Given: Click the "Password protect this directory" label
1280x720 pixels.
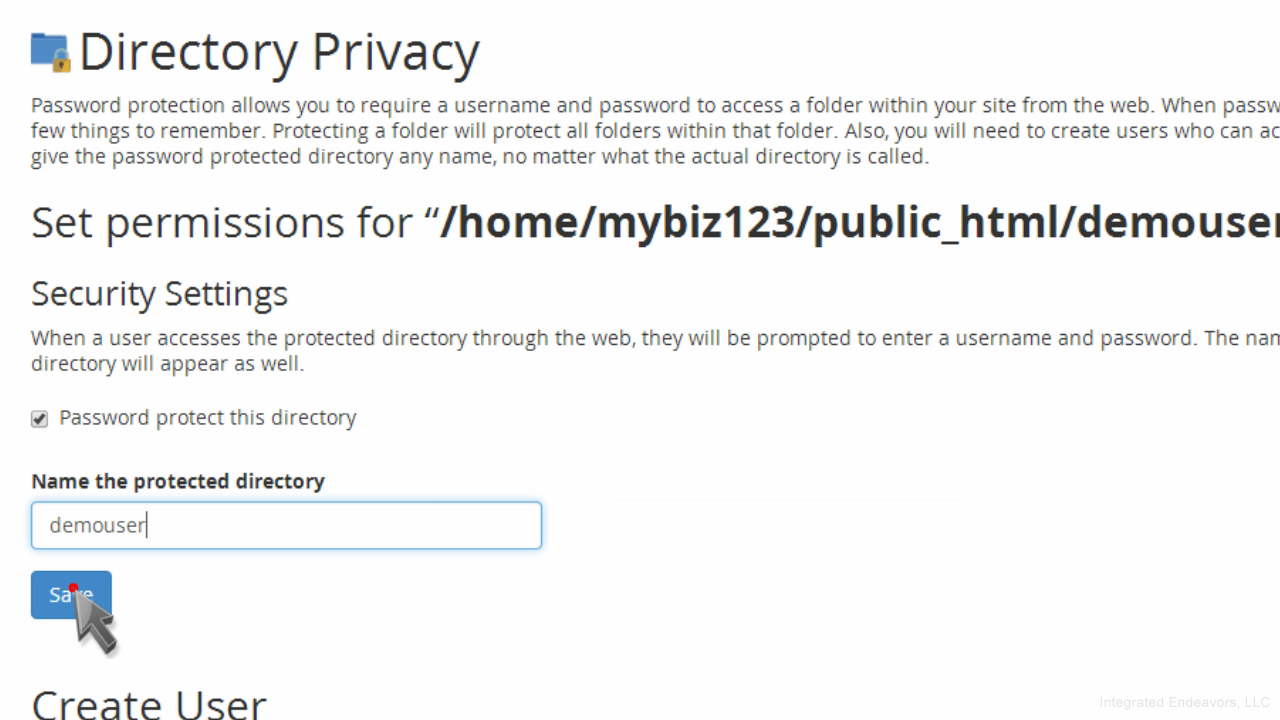Looking at the screenshot, I should (207, 418).
